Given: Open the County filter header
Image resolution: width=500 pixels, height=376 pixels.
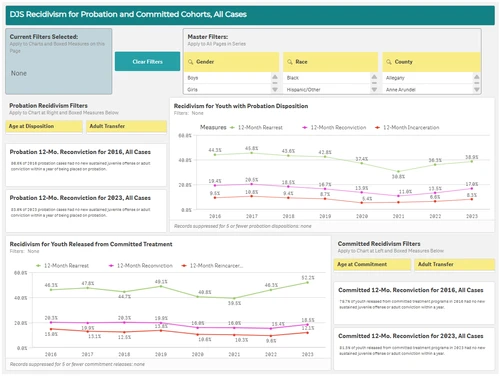Looking at the screenshot, I should point(431,62).
